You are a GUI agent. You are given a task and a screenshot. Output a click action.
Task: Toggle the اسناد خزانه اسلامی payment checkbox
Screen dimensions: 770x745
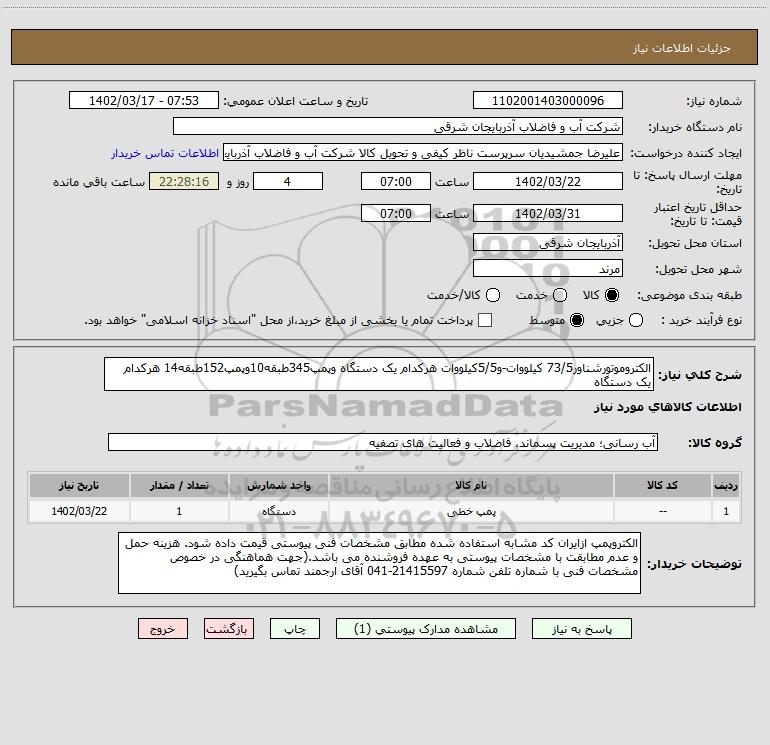485,321
